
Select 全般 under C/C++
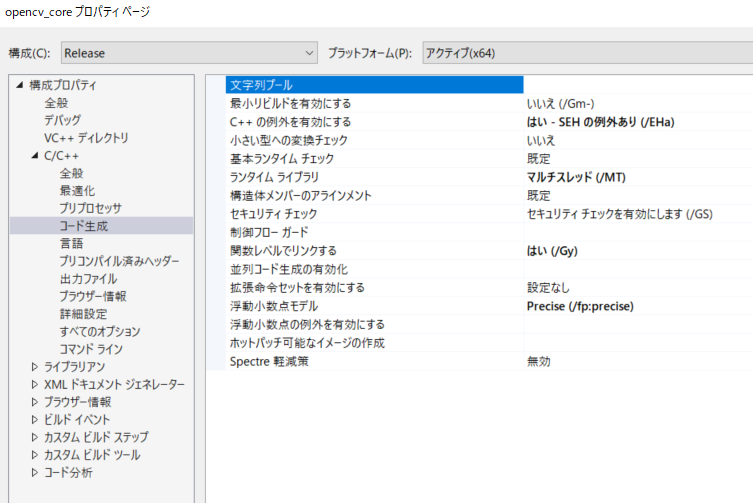click(72, 173)
